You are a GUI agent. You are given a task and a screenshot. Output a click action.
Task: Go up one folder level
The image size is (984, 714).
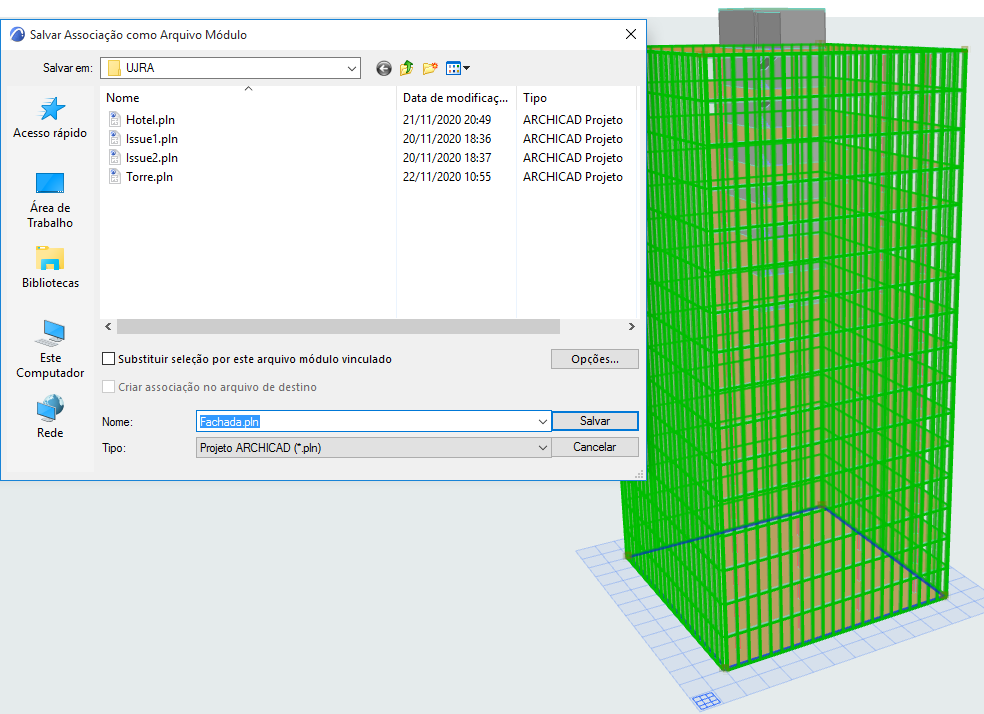click(407, 68)
